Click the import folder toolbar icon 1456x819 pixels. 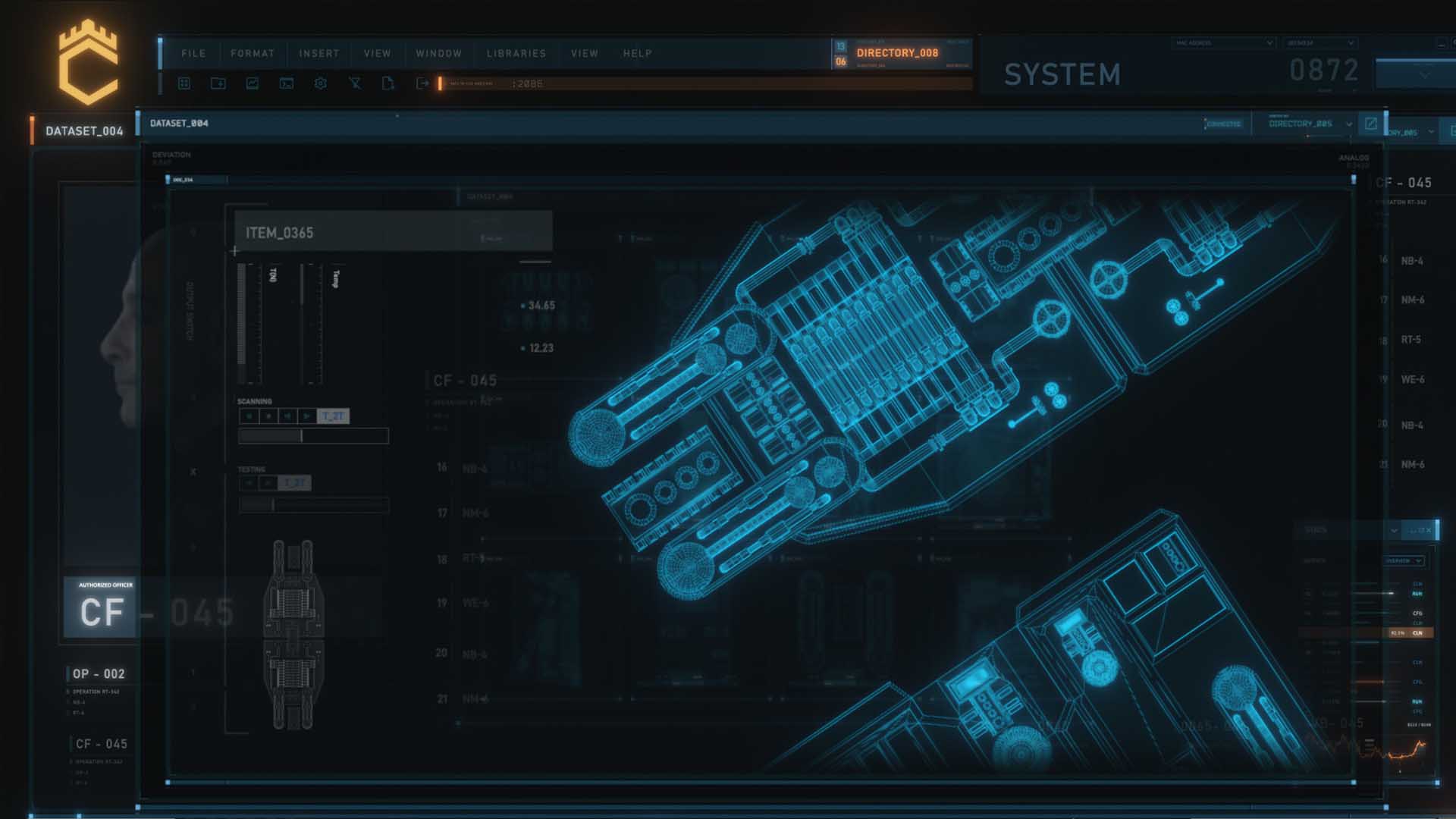(218, 83)
